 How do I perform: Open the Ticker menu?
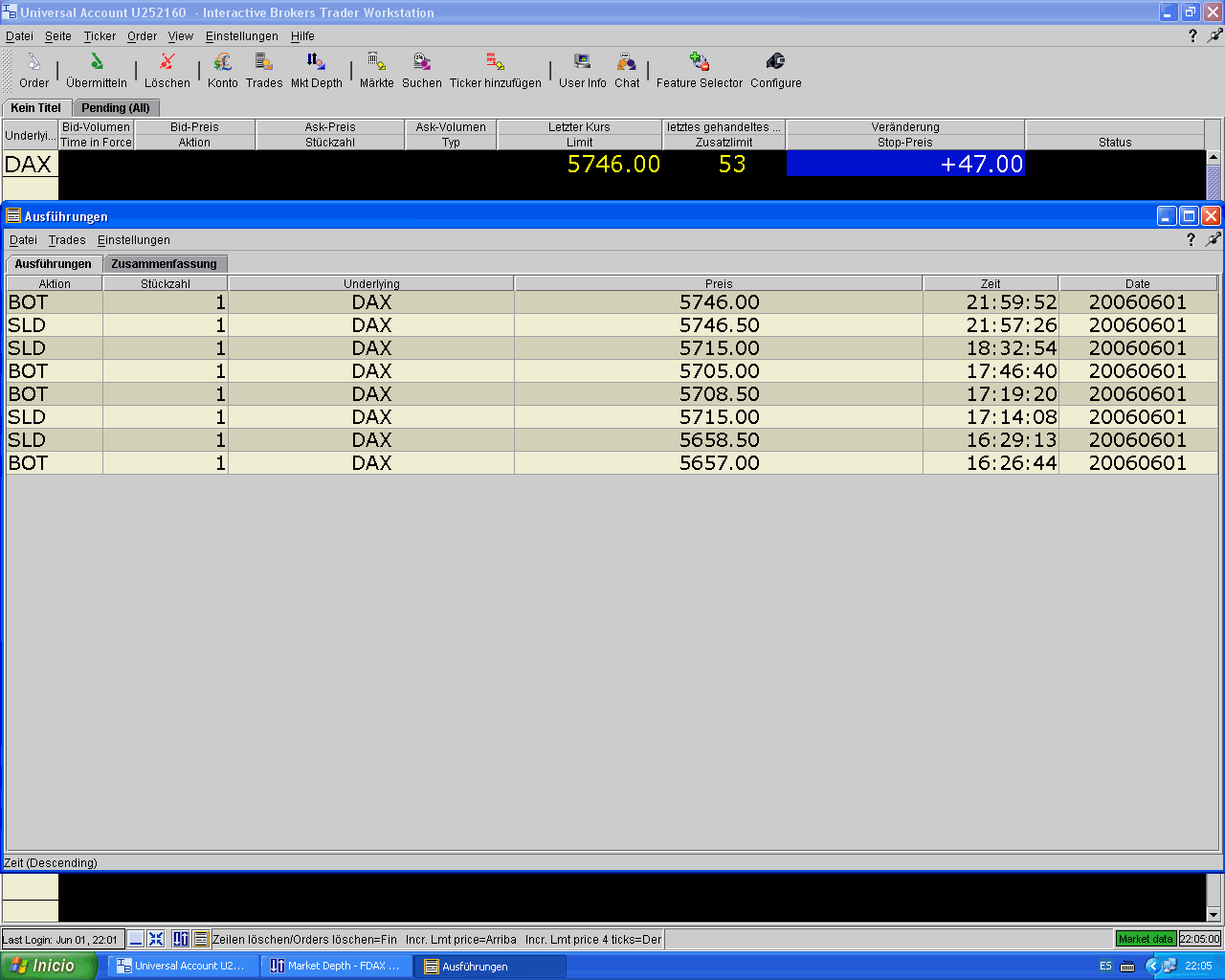pyautogui.click(x=100, y=35)
